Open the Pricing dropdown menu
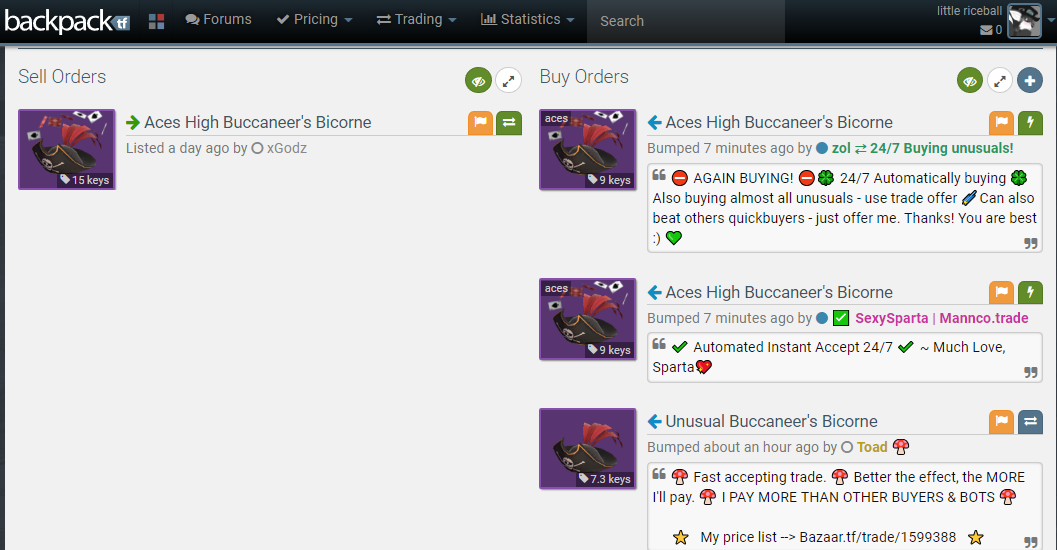1057x550 pixels. point(314,20)
